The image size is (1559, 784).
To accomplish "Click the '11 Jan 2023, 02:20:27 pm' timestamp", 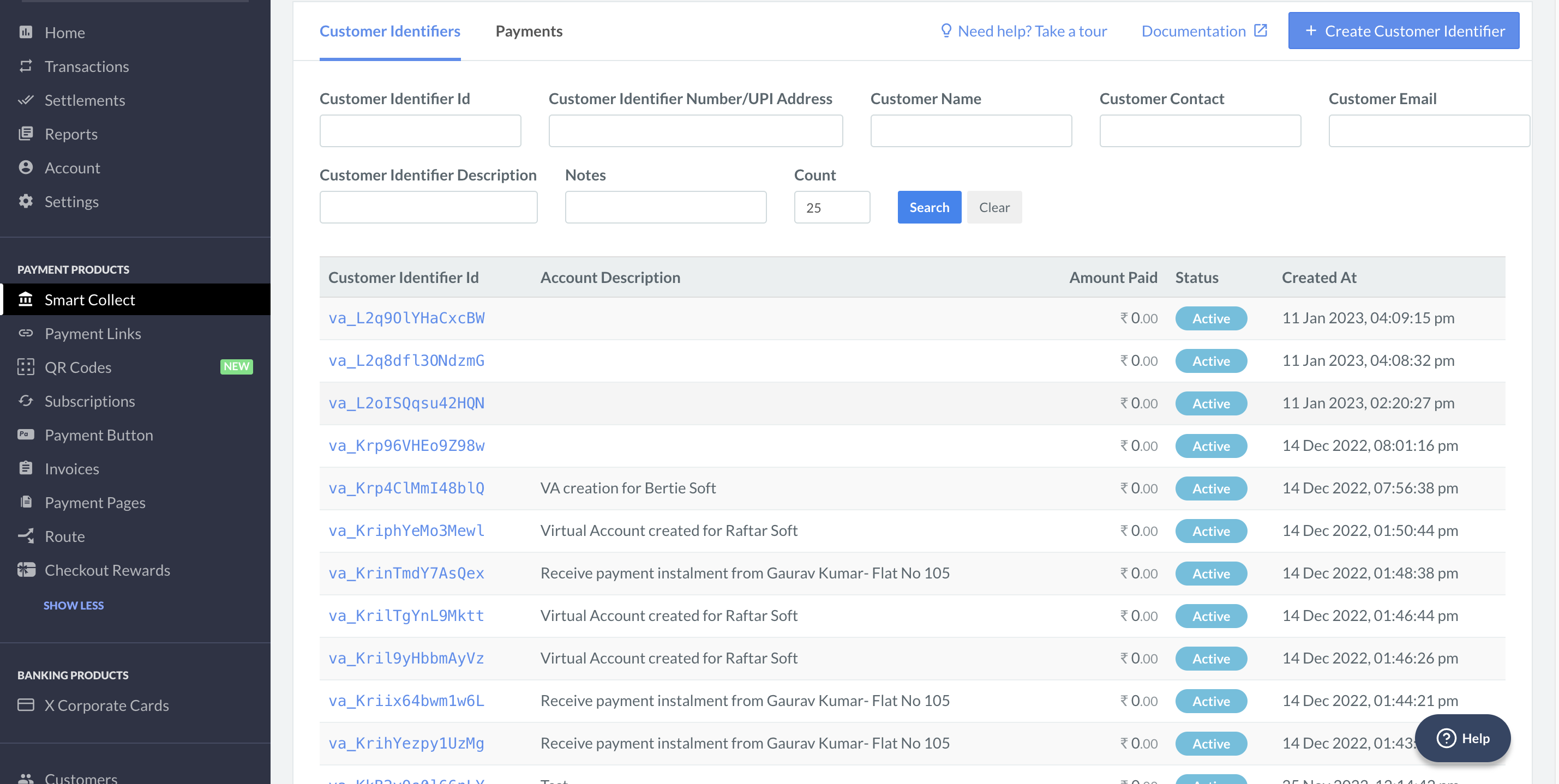I will coord(1368,403).
